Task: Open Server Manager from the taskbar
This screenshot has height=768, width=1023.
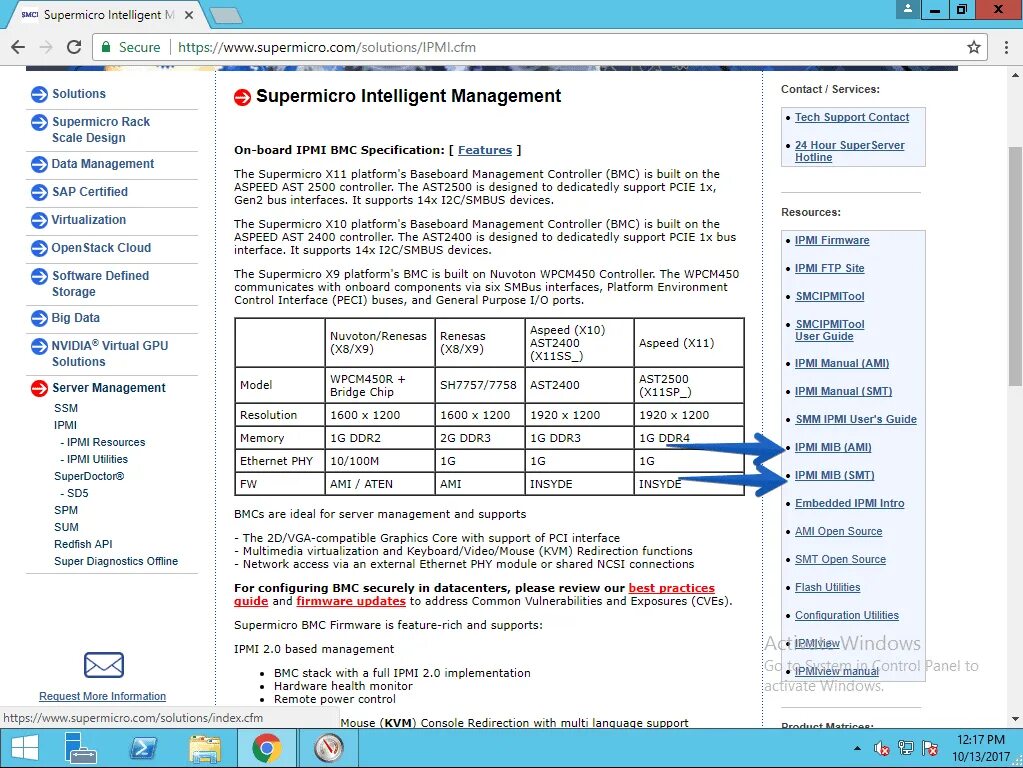Action: point(81,748)
